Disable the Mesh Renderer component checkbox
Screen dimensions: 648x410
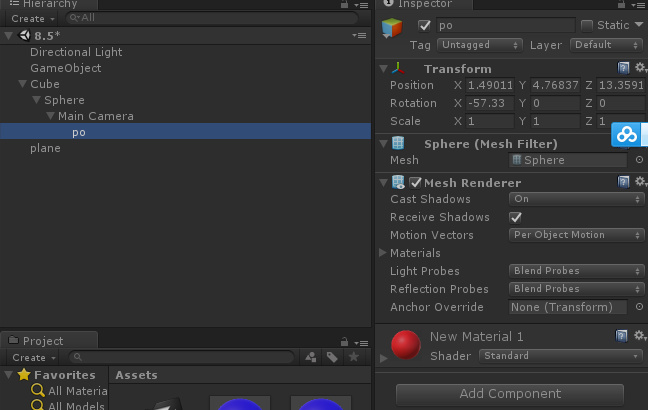coord(415,182)
